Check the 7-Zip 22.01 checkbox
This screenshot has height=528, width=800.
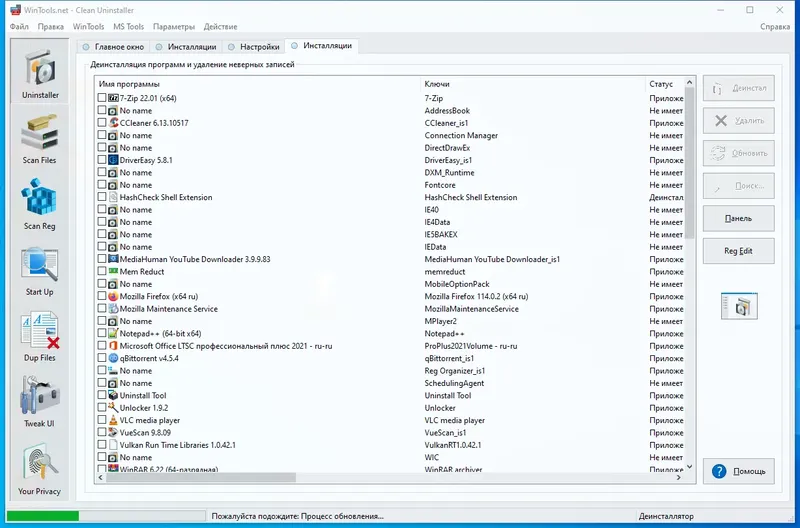click(102, 97)
